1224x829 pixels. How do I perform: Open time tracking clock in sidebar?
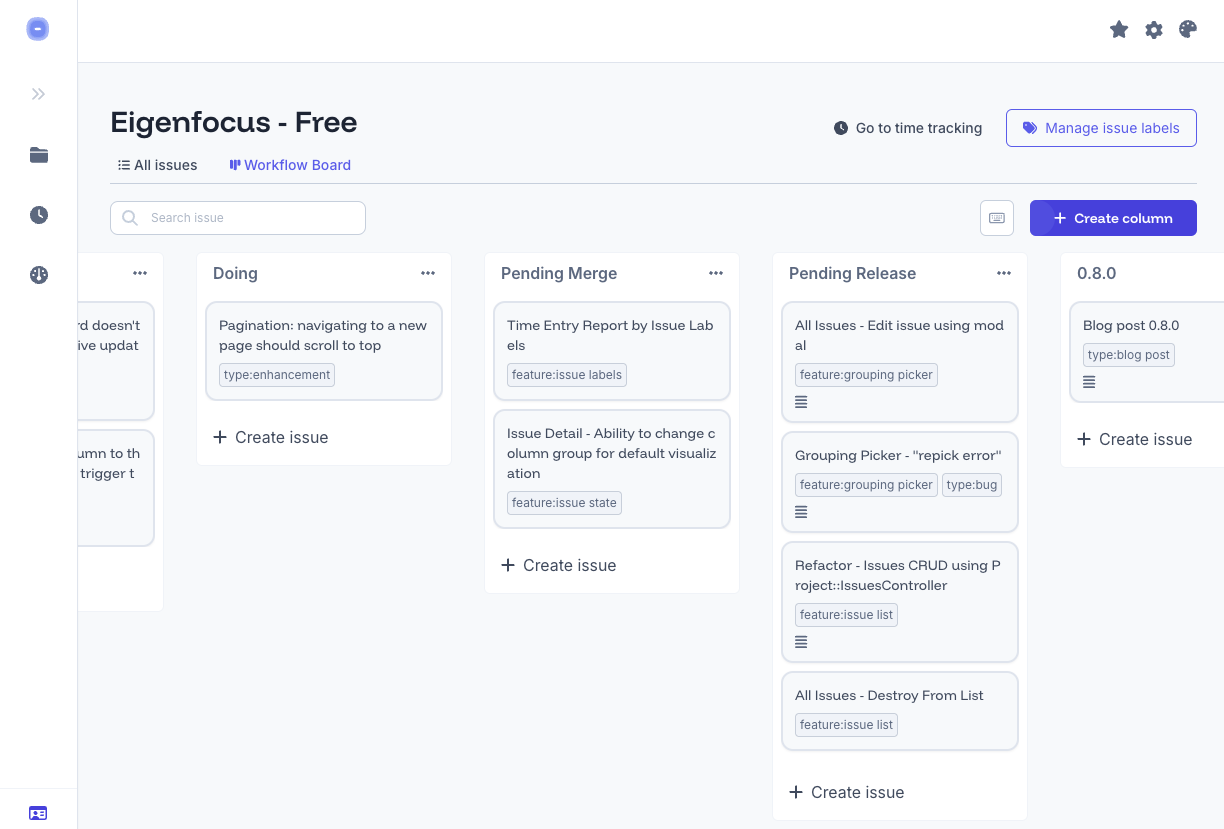(39, 215)
